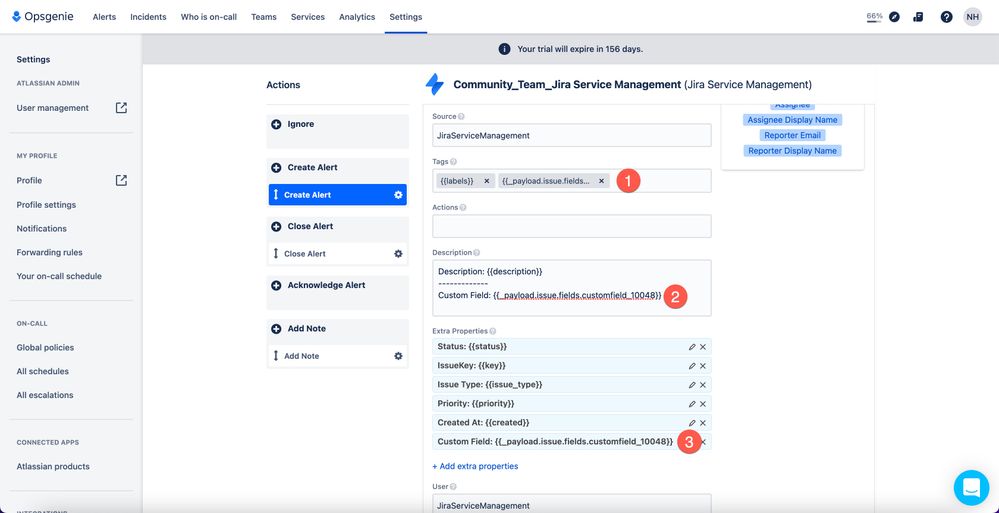The image size is (999, 513).
Task: Select the highlighted Create Alert rule
Action: [338, 195]
